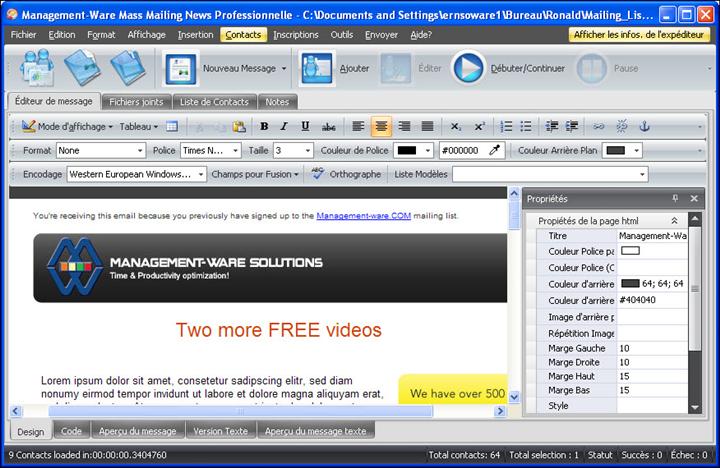Increase indent icon
This screenshot has width=720, height=468.
[572, 126]
